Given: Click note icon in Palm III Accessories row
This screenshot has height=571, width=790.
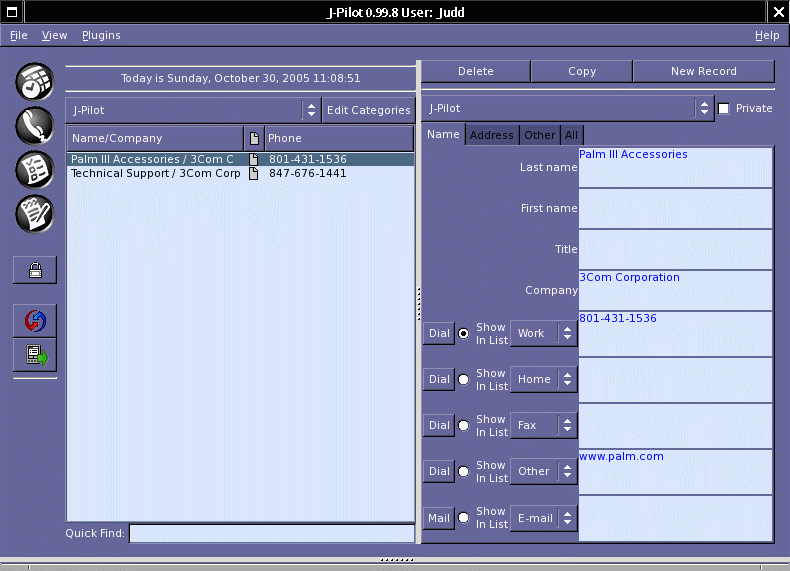Looking at the screenshot, I should click(253, 159).
